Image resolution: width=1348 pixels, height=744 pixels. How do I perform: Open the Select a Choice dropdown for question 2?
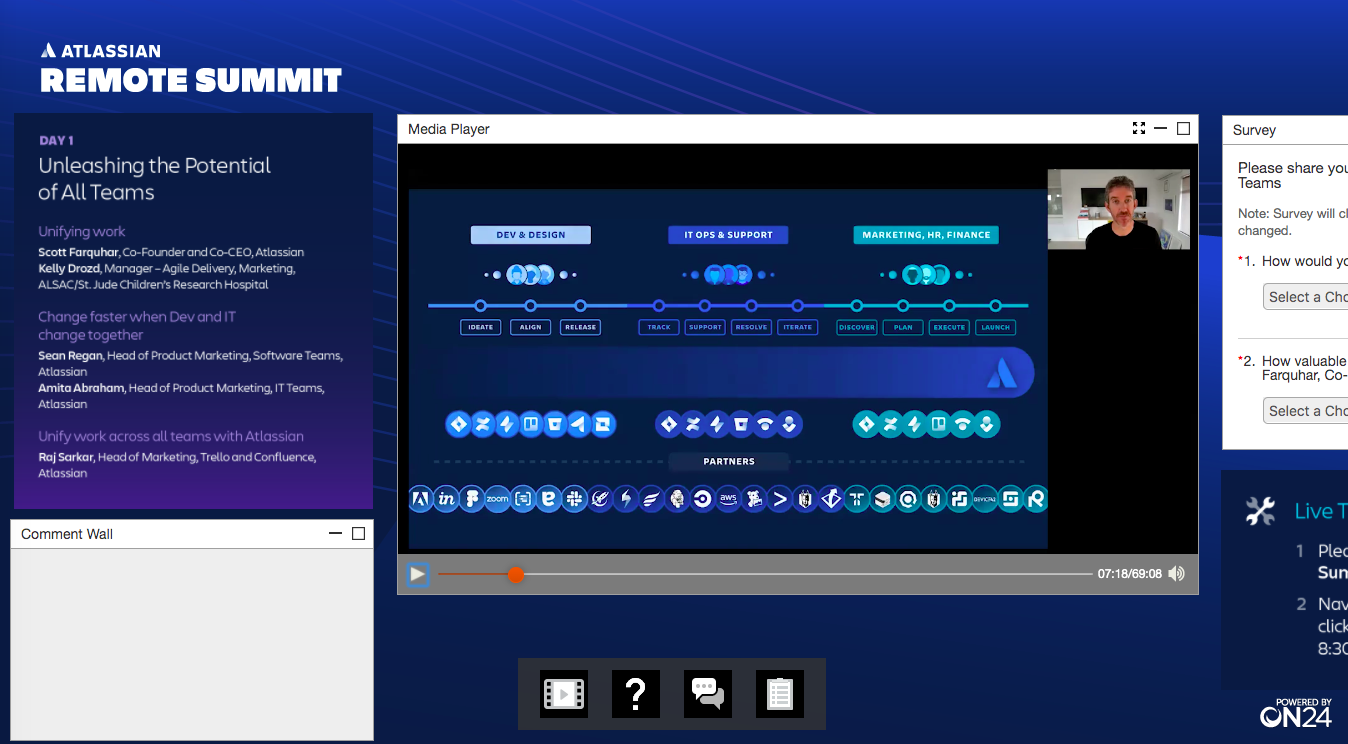1306,411
